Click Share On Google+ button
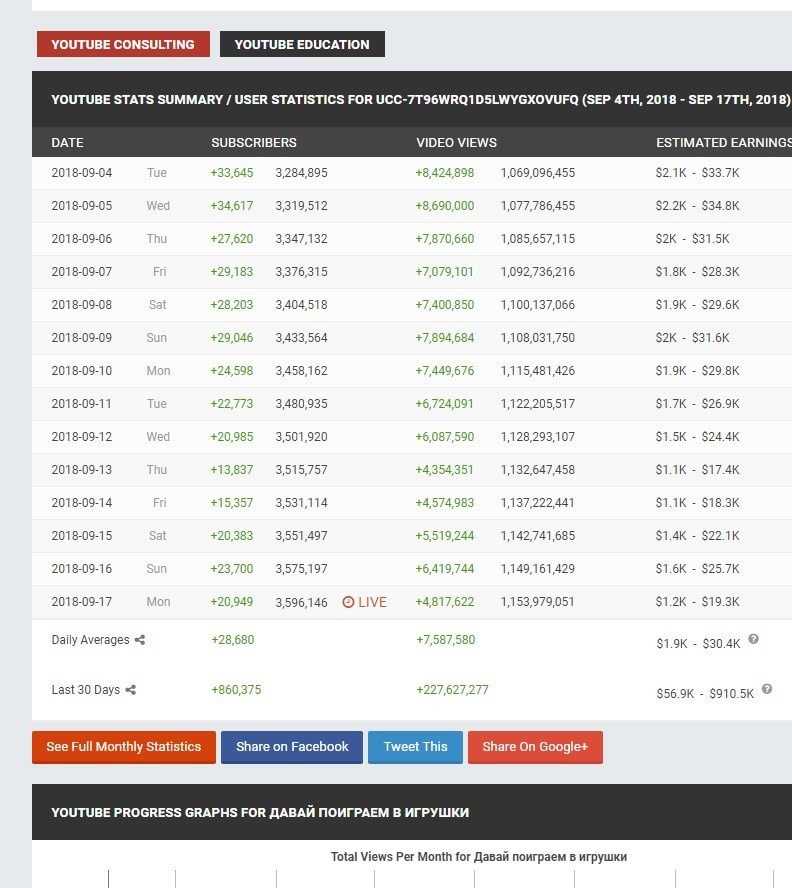This screenshot has width=792, height=888. click(x=535, y=747)
